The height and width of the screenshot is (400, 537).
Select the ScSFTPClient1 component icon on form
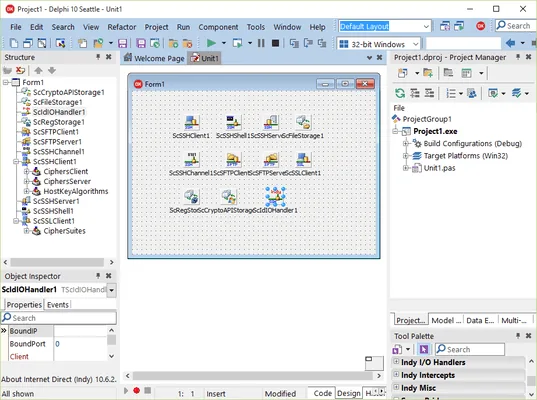pyautogui.click(x=233, y=159)
